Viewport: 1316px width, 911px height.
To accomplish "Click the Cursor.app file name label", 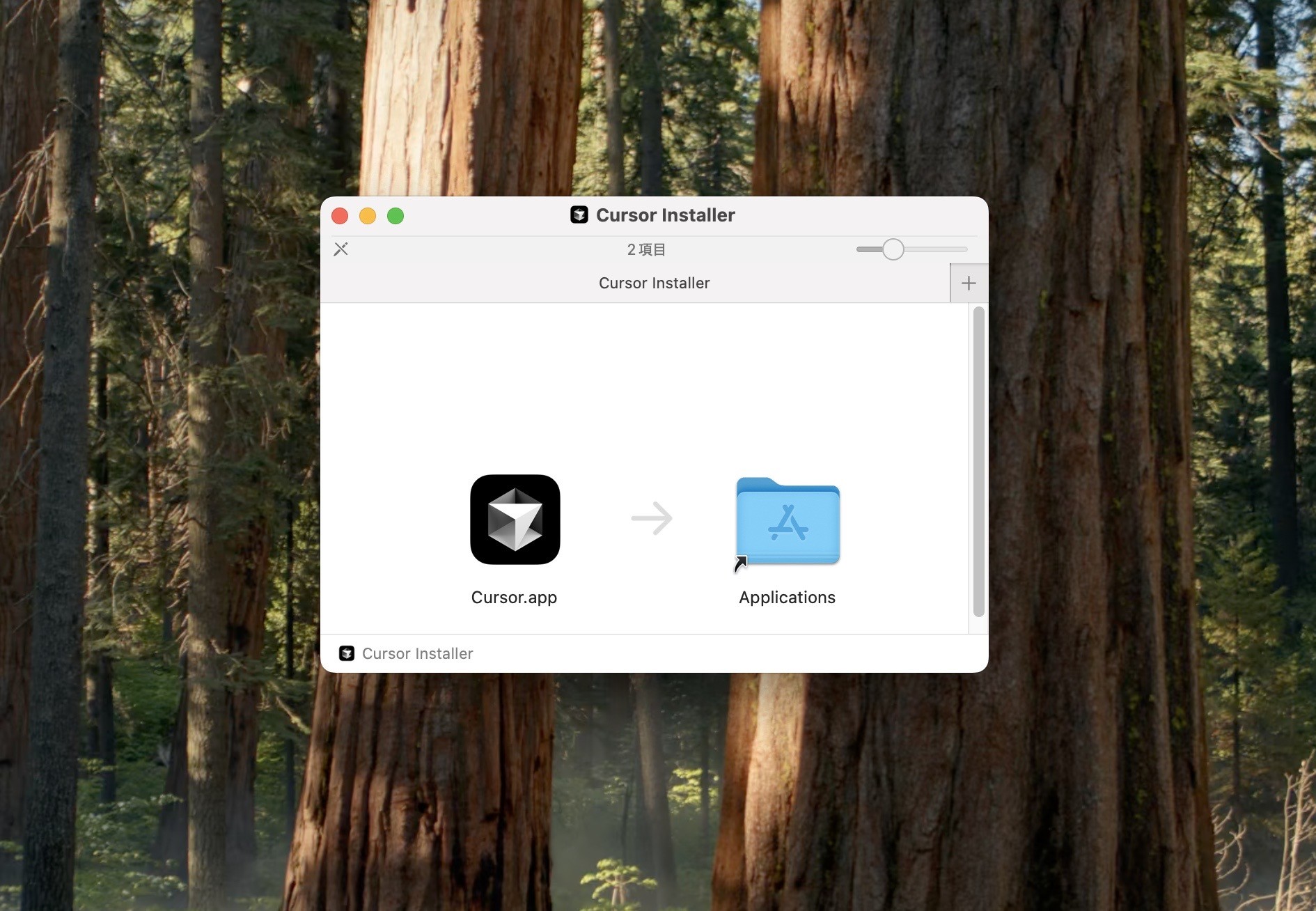I will 514,598.
